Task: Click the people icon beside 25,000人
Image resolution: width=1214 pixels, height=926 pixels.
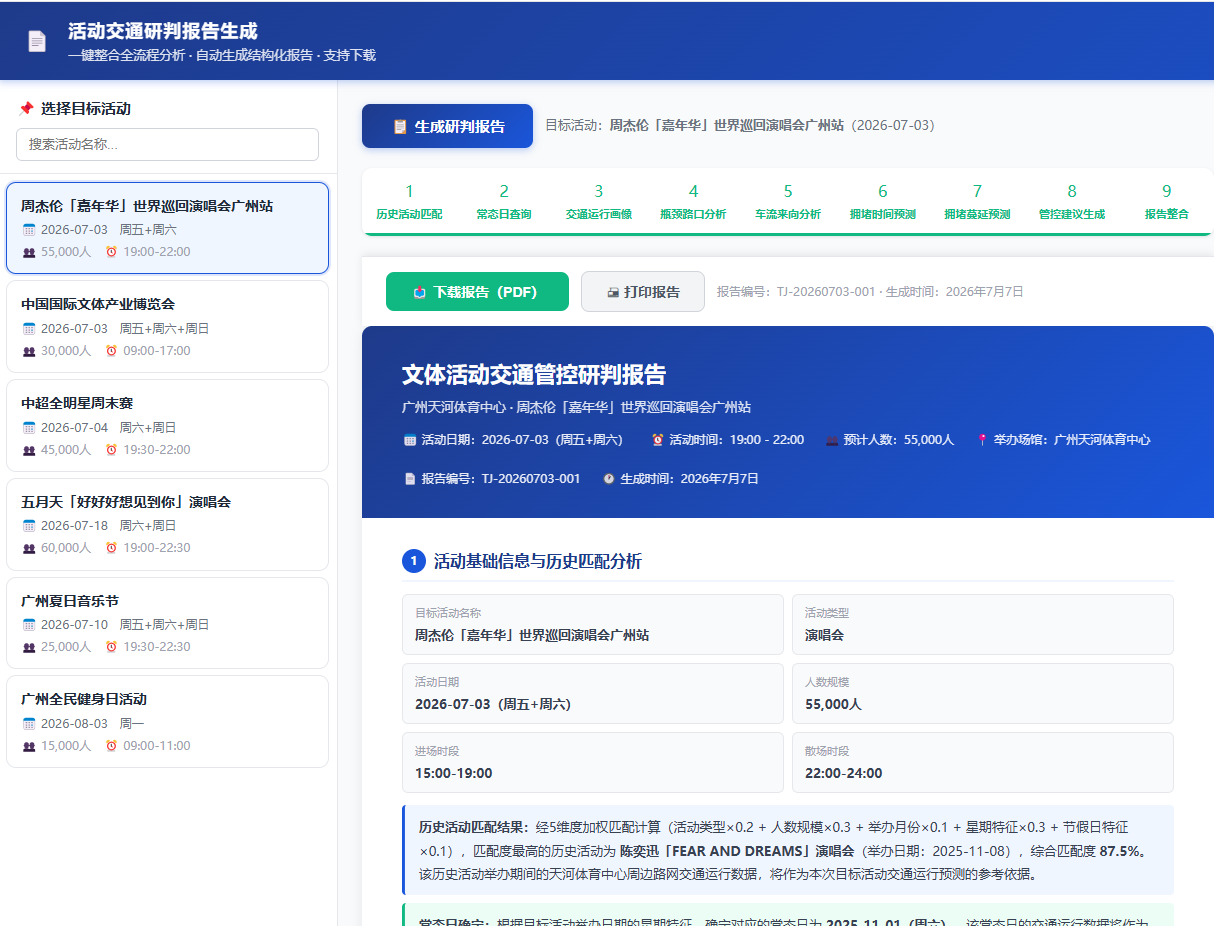Action: point(29,647)
